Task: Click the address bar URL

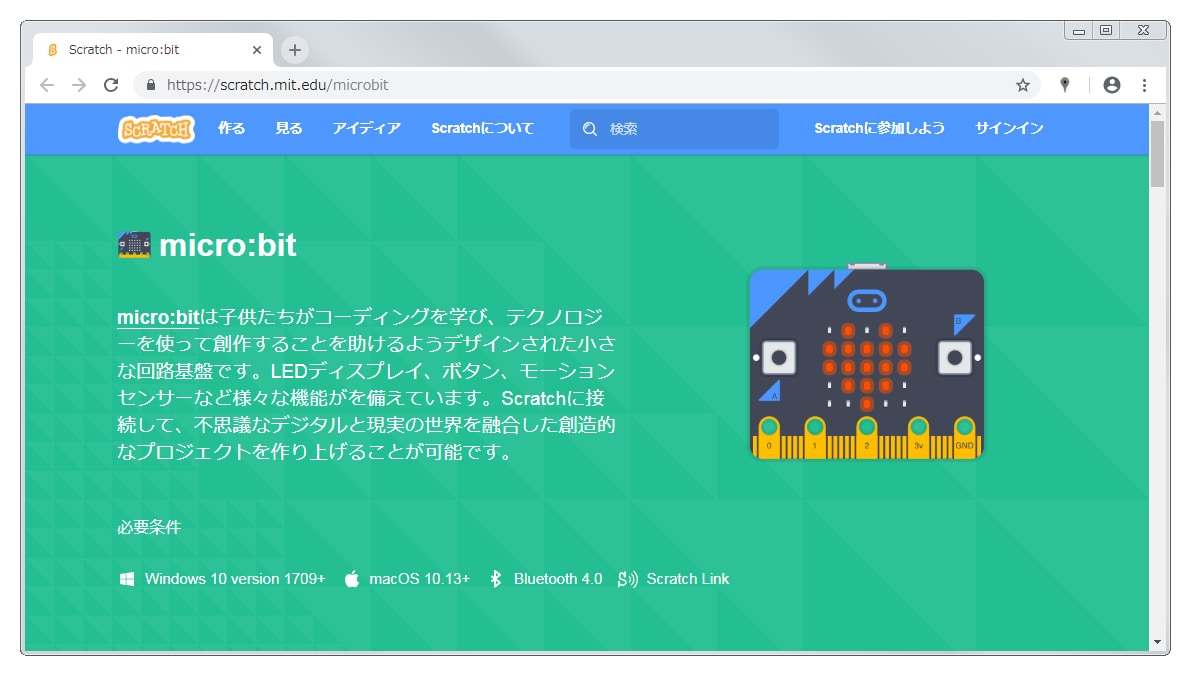Action: pyautogui.click(x=277, y=85)
